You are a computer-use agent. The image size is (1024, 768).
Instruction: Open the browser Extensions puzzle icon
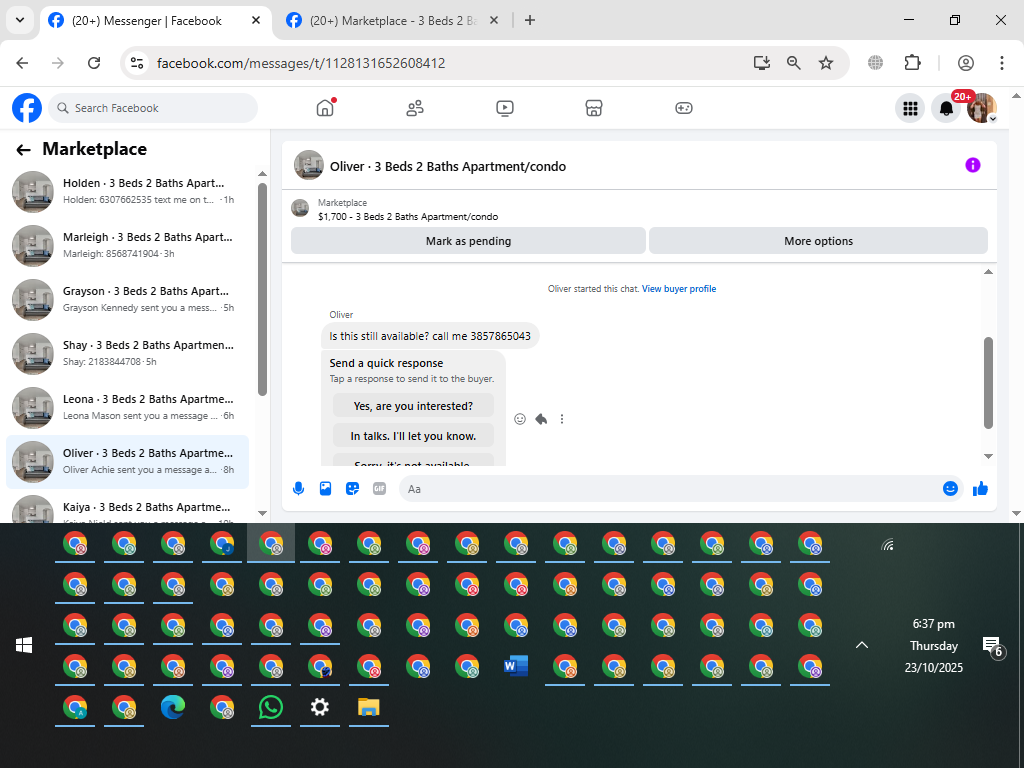(x=912, y=63)
